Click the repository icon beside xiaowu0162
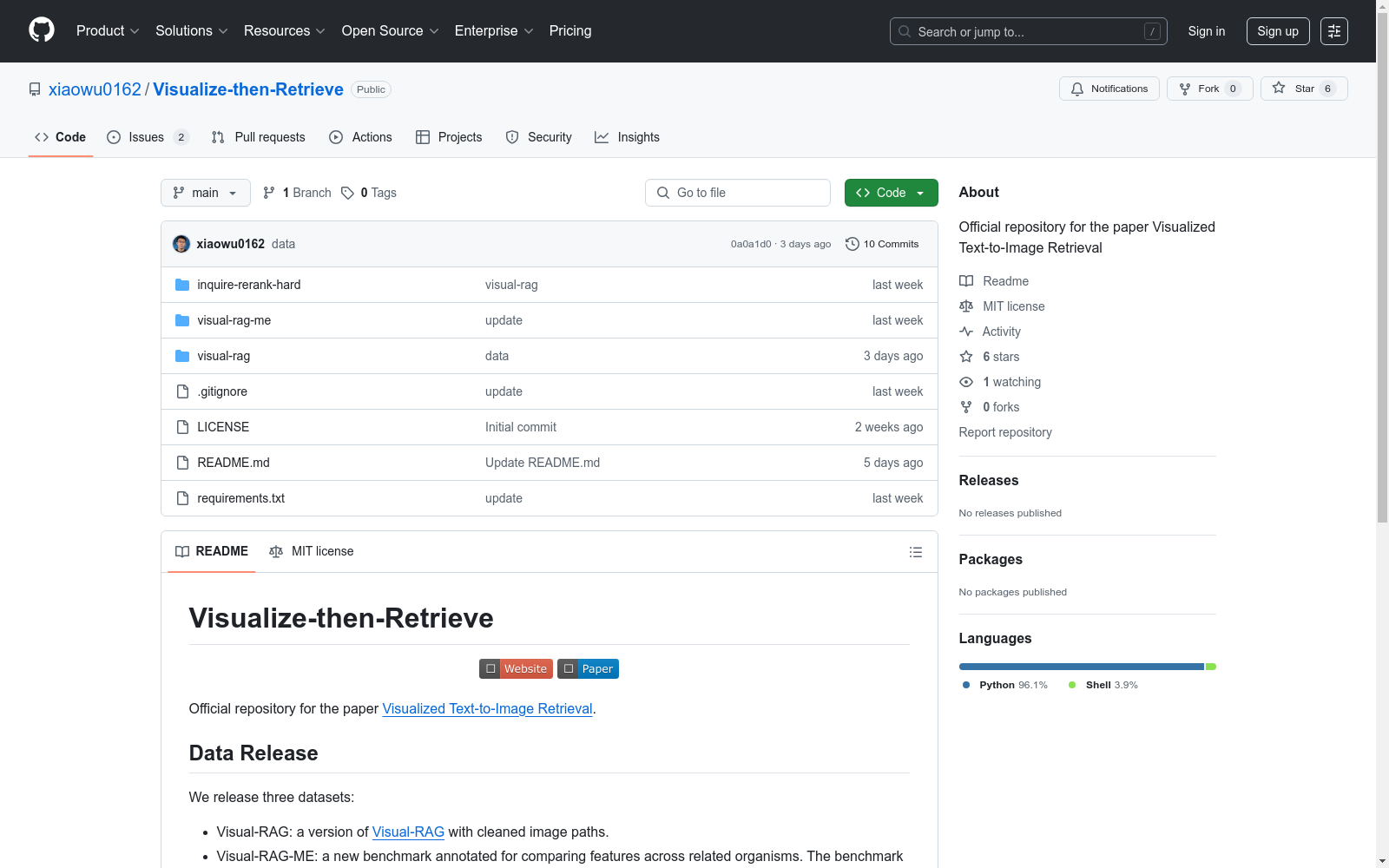The image size is (1389, 868). click(x=35, y=89)
